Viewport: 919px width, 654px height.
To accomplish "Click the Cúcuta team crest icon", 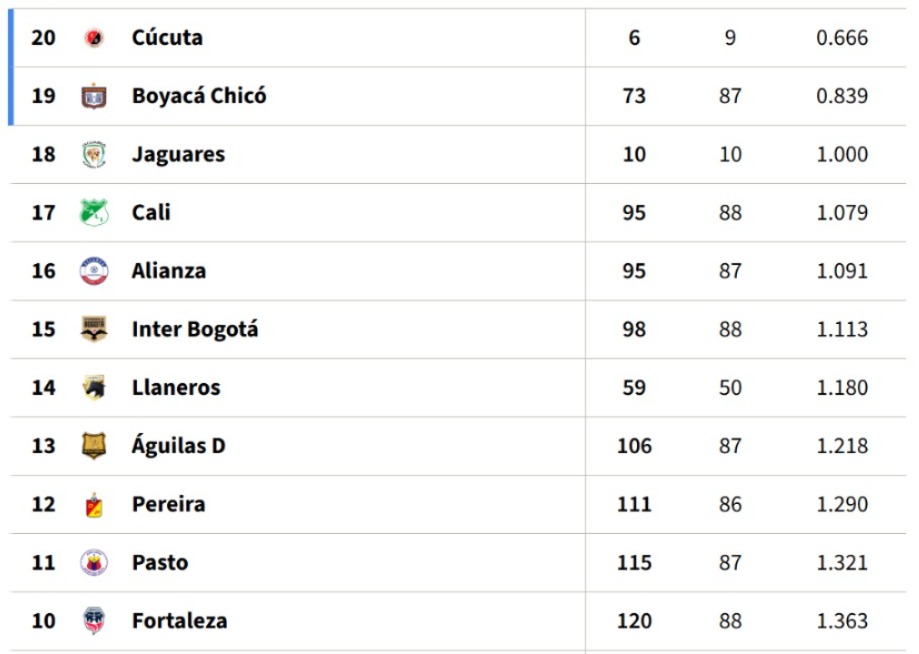I will [x=94, y=38].
